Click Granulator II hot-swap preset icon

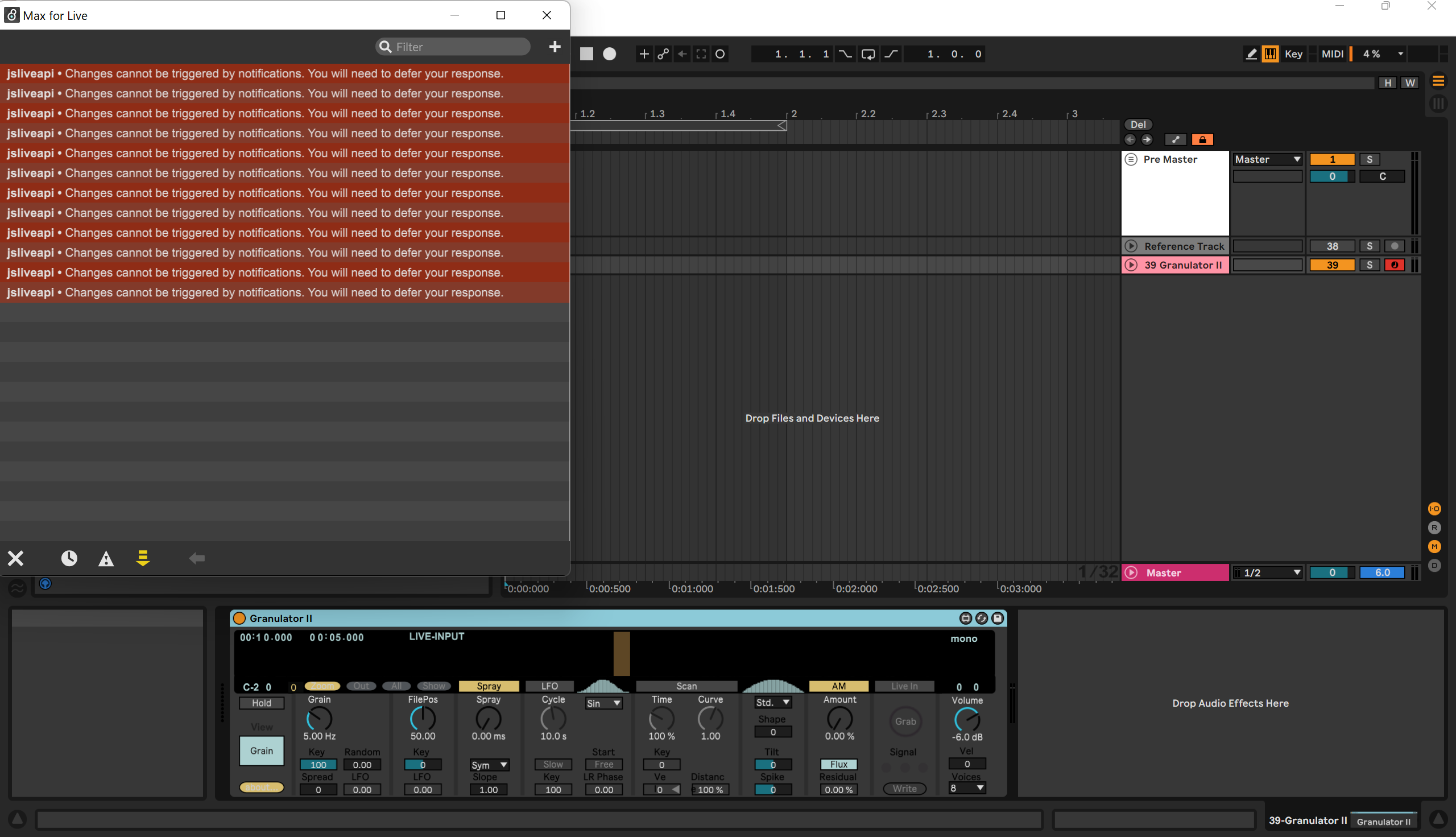tap(982, 619)
